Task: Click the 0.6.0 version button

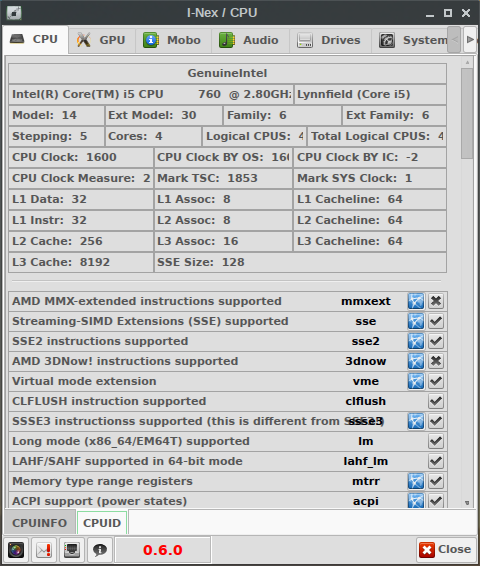Action: (x=162, y=550)
